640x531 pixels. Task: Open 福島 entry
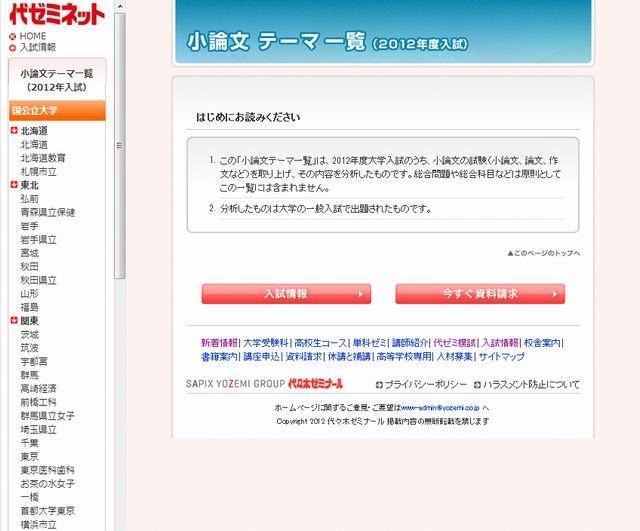pos(29,307)
